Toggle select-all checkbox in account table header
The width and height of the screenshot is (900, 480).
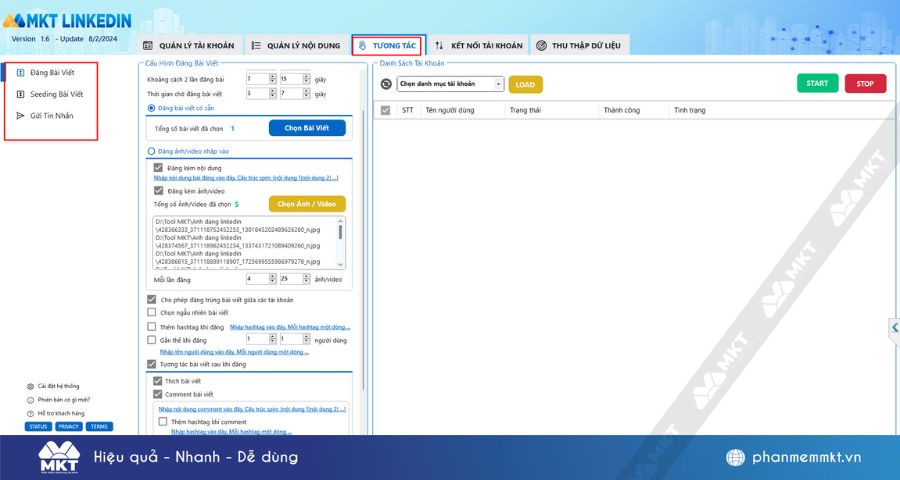pos(386,110)
